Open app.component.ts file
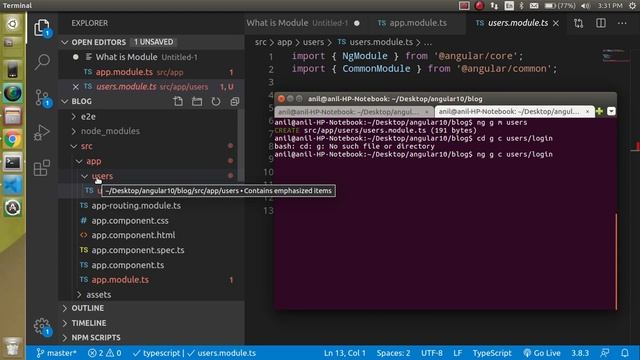 point(128,265)
